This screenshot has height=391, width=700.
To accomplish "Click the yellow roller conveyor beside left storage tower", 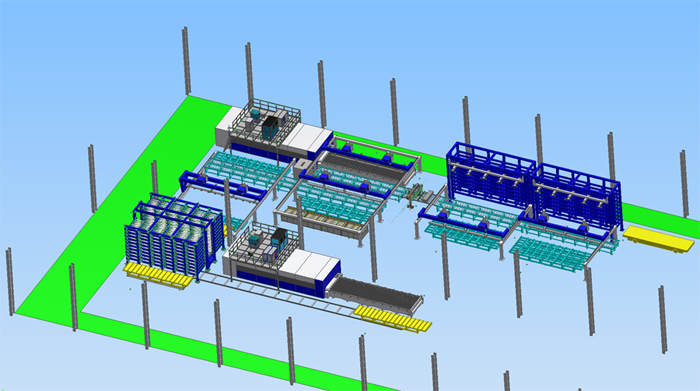I will coord(159,275).
